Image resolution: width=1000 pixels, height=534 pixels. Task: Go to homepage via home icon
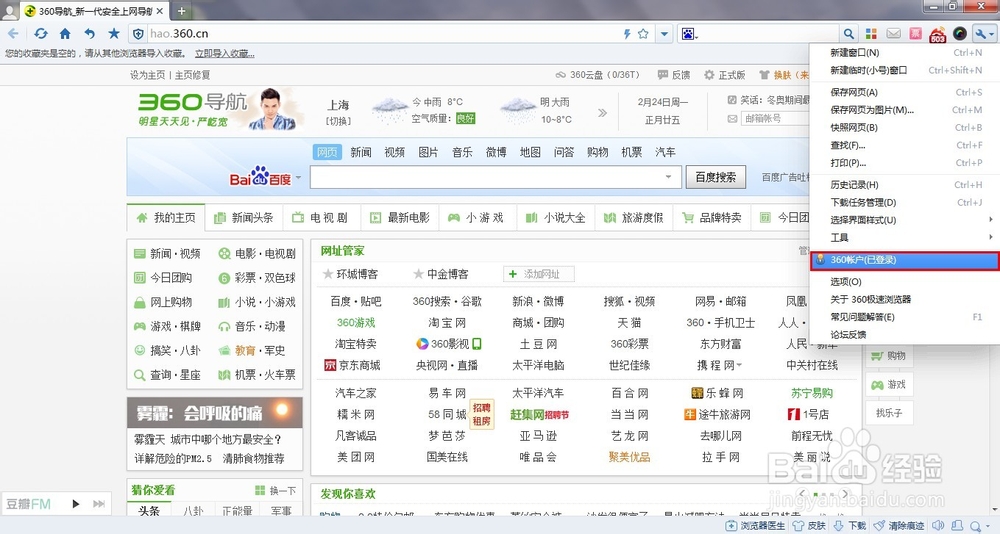click(65, 34)
